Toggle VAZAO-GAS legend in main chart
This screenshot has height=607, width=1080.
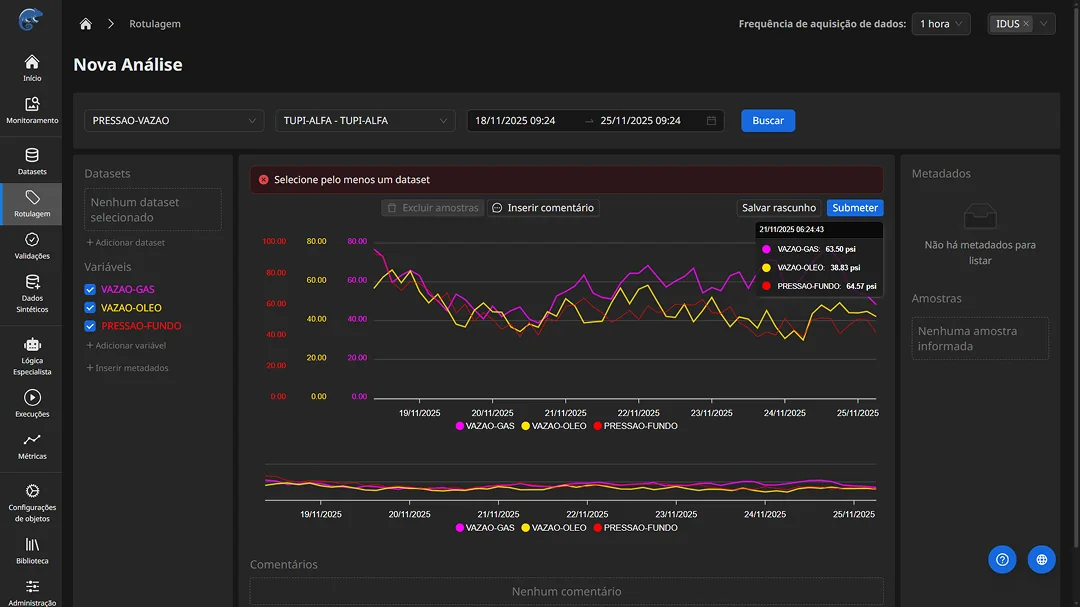pyautogui.click(x=485, y=426)
